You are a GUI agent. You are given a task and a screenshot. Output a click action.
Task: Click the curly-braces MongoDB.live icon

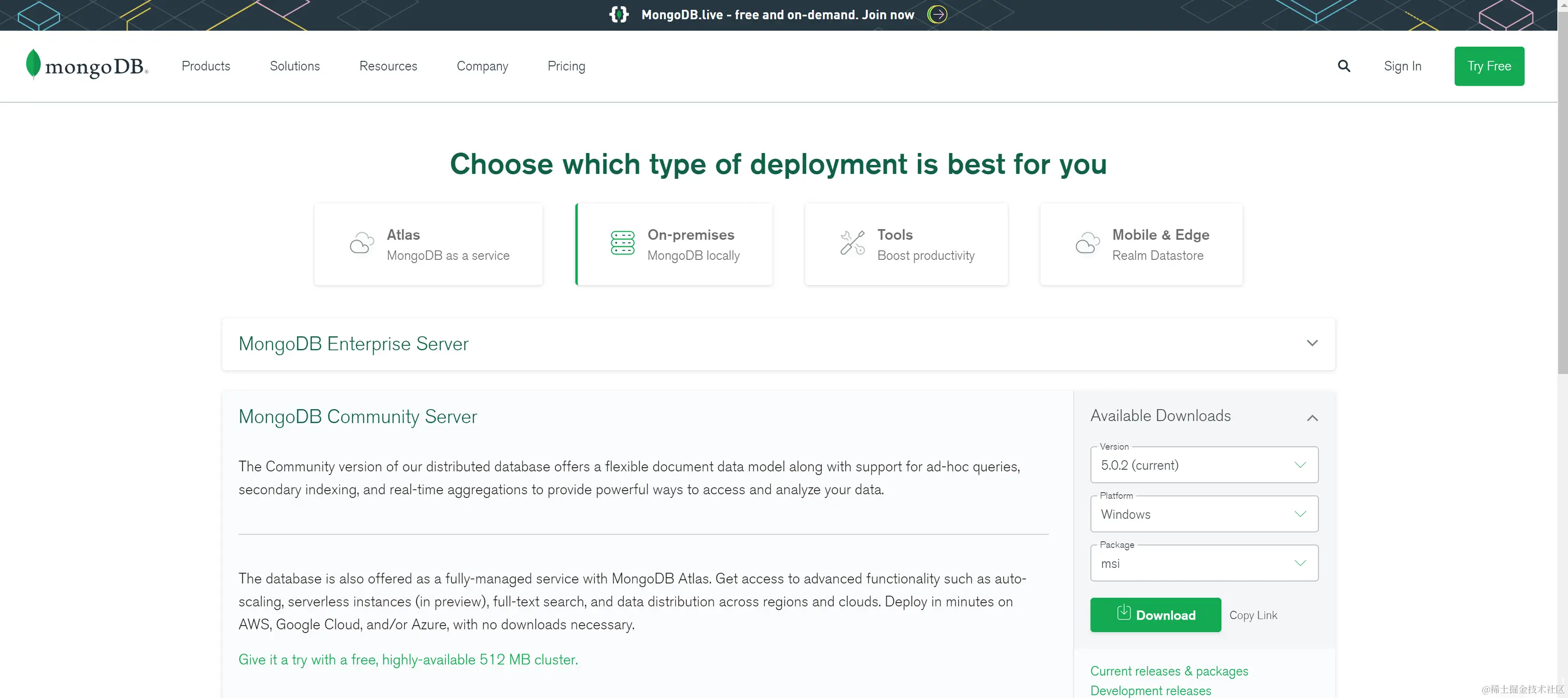619,15
